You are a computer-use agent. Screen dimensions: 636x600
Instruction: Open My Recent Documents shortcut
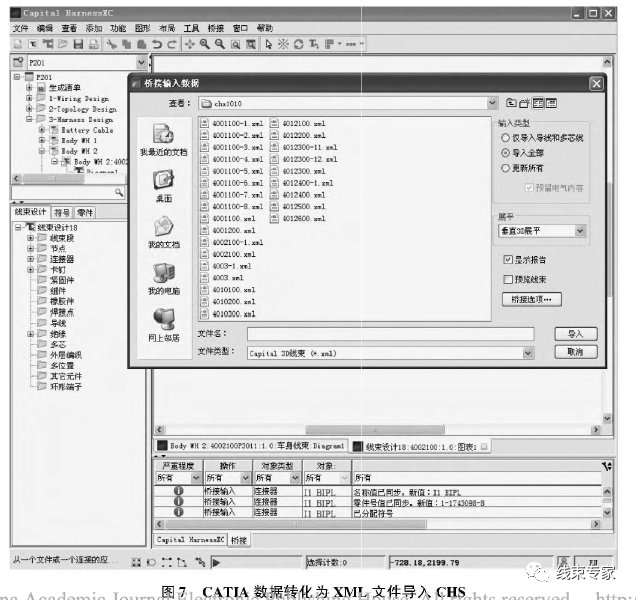[164, 140]
